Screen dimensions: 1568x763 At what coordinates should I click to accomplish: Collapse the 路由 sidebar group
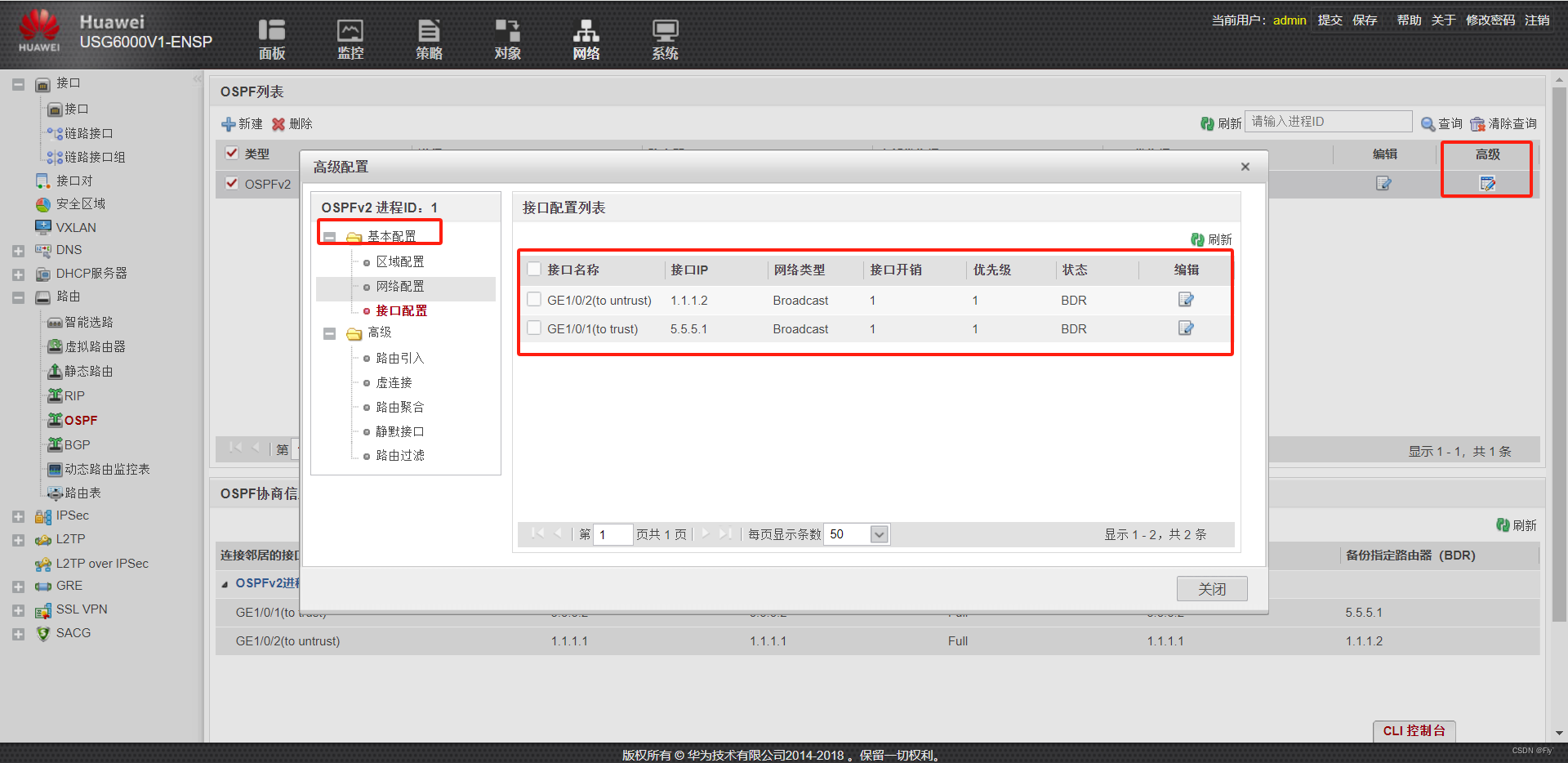point(18,297)
